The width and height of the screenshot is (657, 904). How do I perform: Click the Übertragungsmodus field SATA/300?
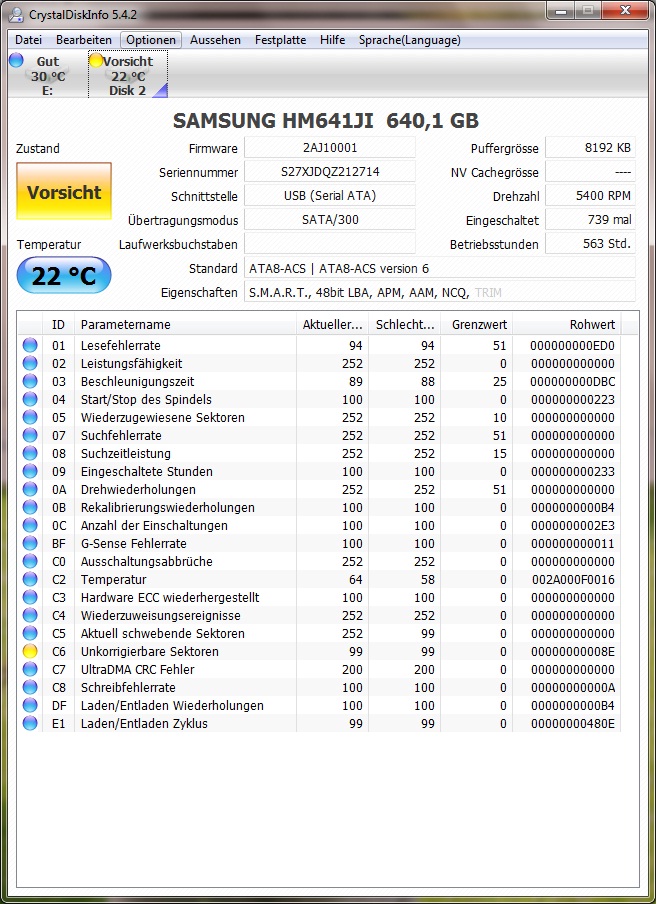coord(330,220)
